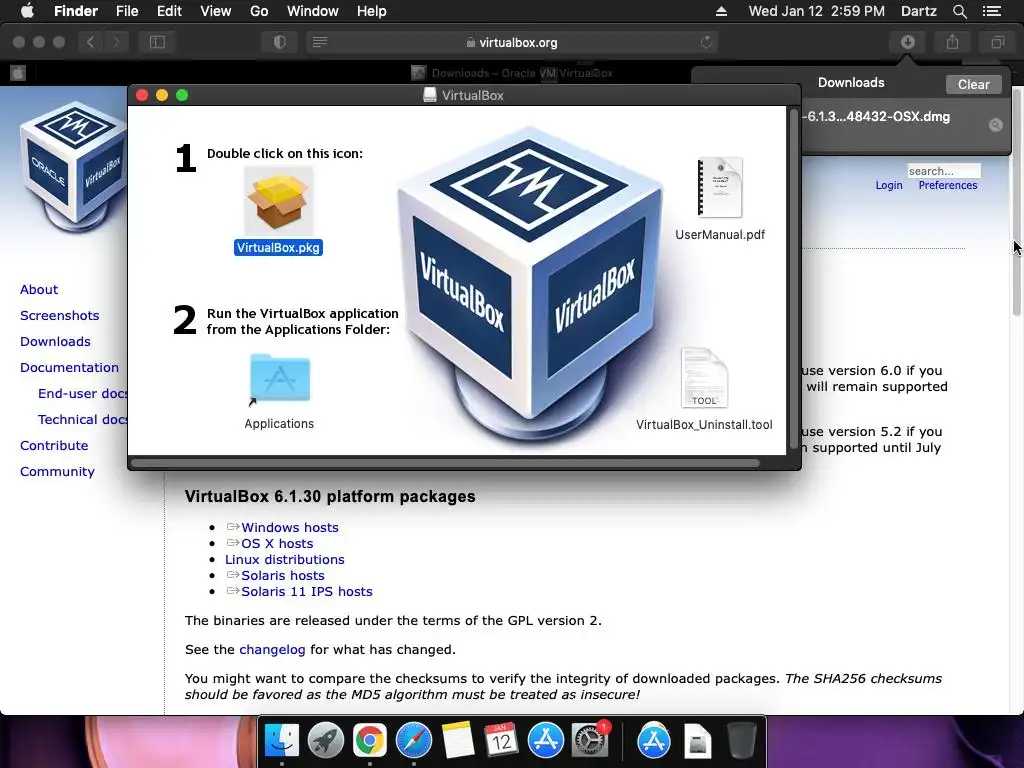This screenshot has width=1024, height=768.
Task: Go back in Safari history
Action: [91, 42]
